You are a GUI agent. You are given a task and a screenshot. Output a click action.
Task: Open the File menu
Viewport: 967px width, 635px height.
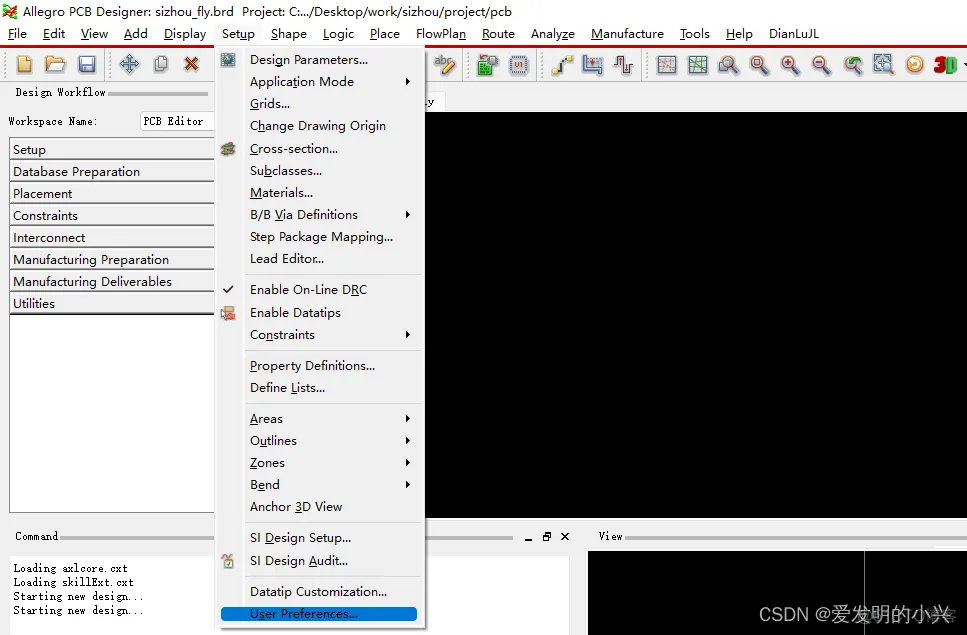[x=17, y=34]
